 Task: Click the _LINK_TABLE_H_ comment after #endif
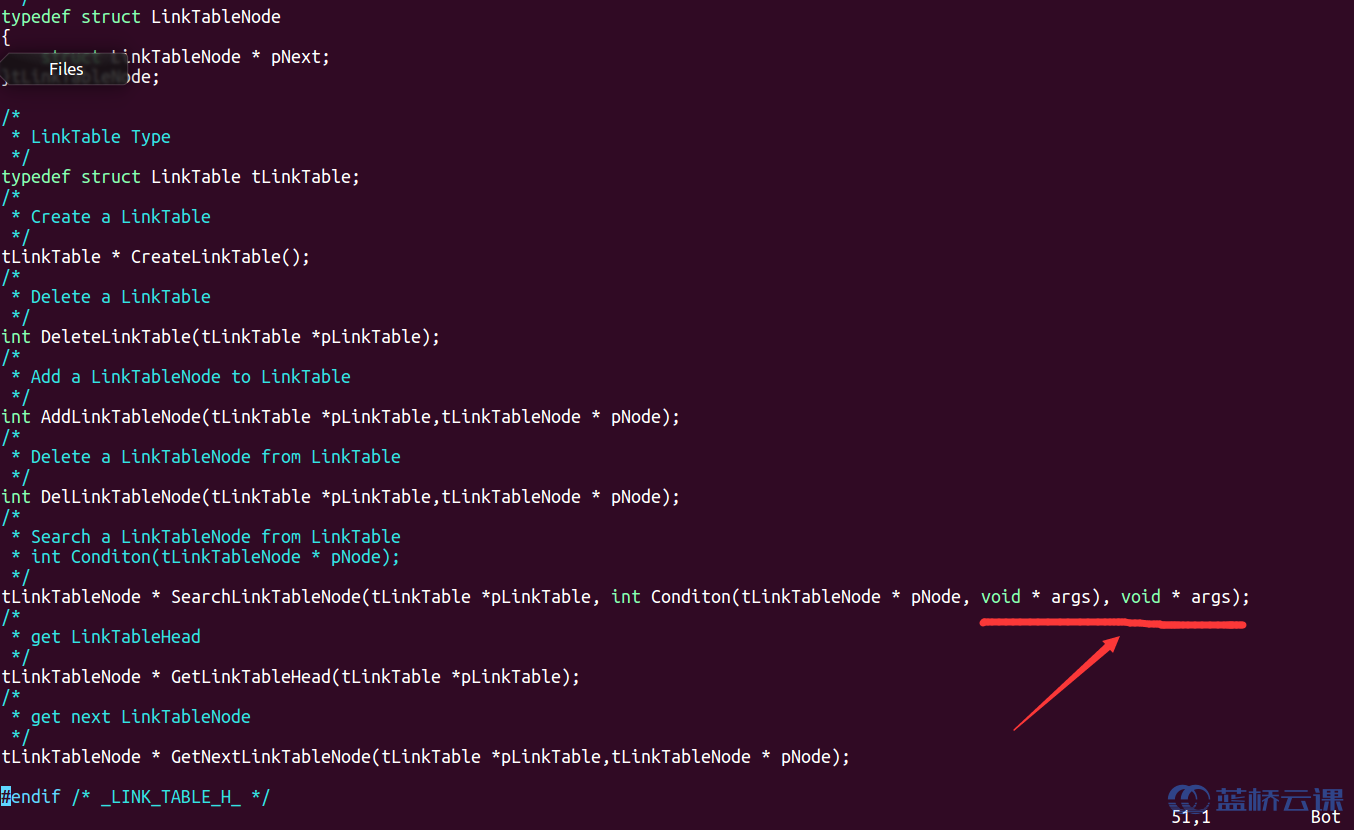[x=170, y=797]
